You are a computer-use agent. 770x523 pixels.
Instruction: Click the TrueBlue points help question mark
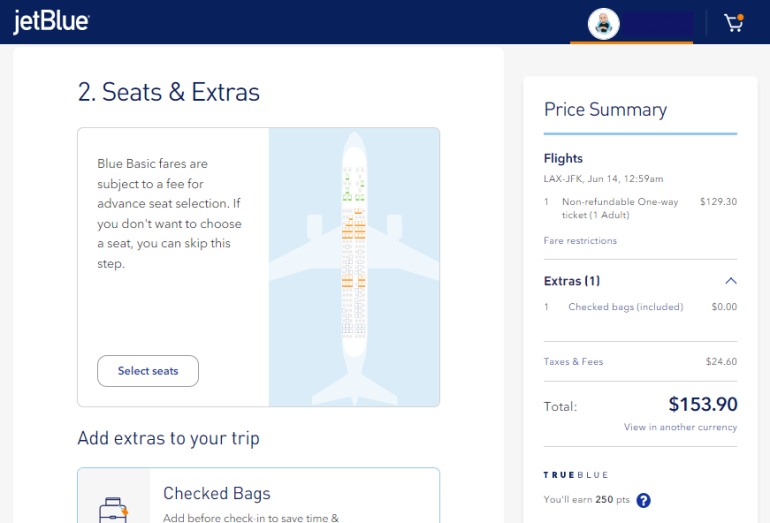pos(643,500)
